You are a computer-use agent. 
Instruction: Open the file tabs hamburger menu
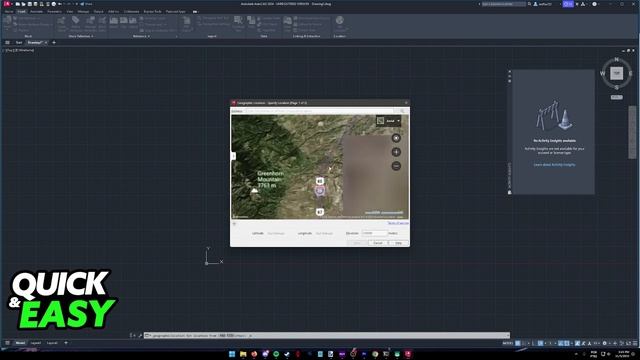7,42
